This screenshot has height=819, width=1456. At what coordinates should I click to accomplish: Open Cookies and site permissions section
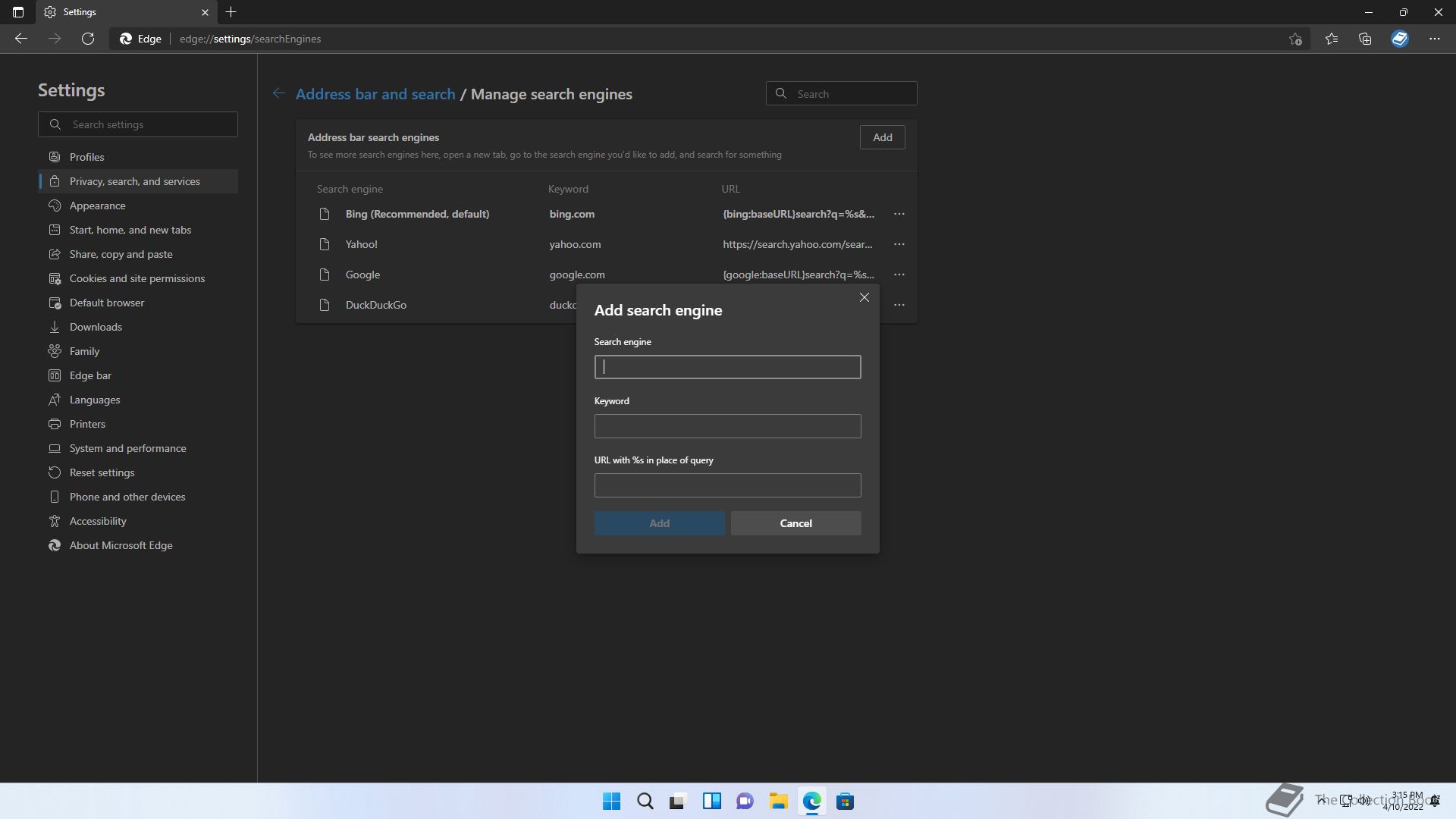138,278
